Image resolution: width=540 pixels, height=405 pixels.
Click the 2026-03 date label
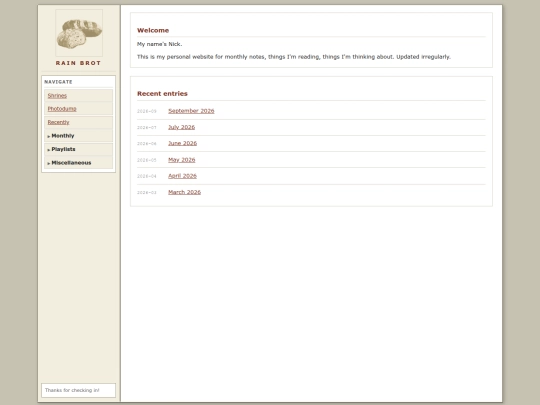[x=147, y=193]
